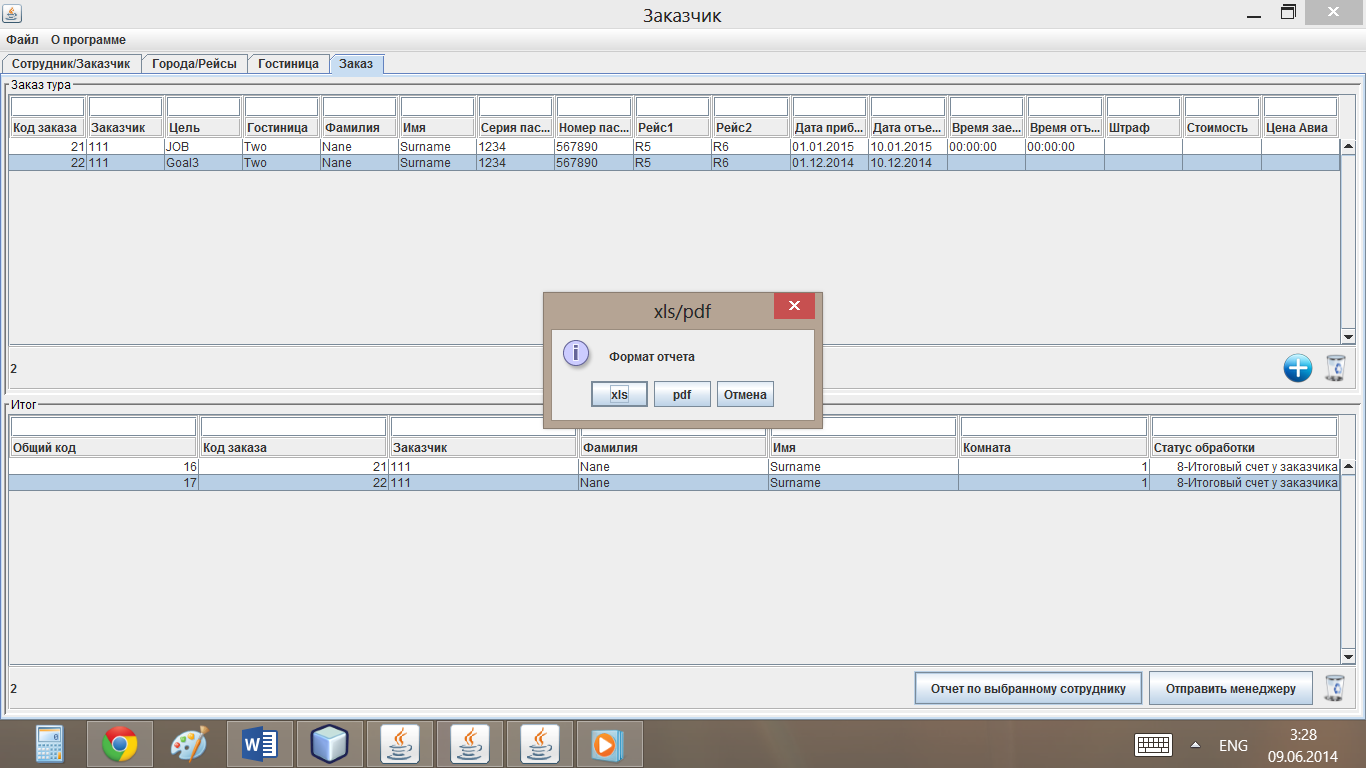Open the on-screen keyboard tray icon

1153,745
